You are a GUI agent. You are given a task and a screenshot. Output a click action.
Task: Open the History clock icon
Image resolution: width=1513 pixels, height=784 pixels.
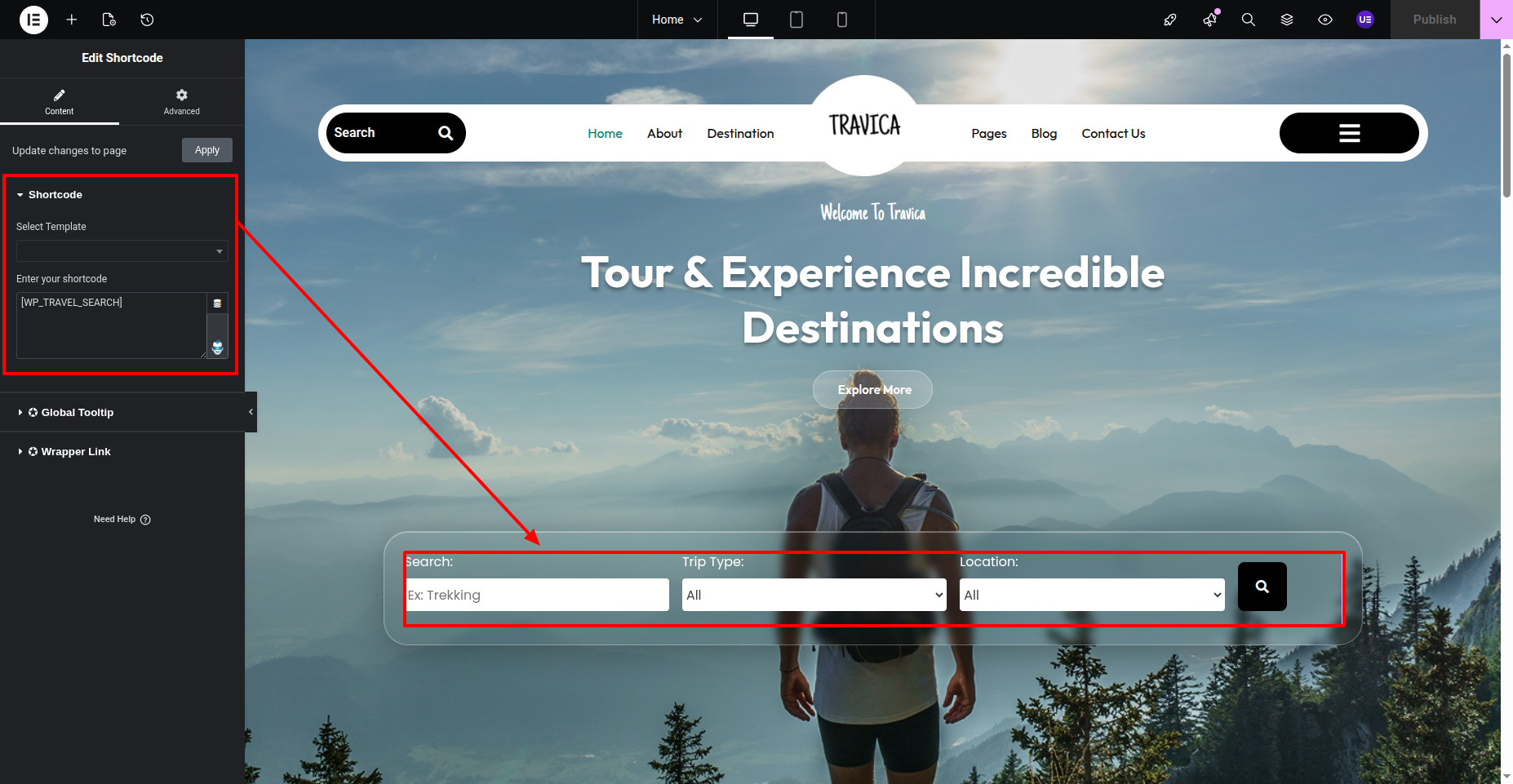click(x=147, y=20)
